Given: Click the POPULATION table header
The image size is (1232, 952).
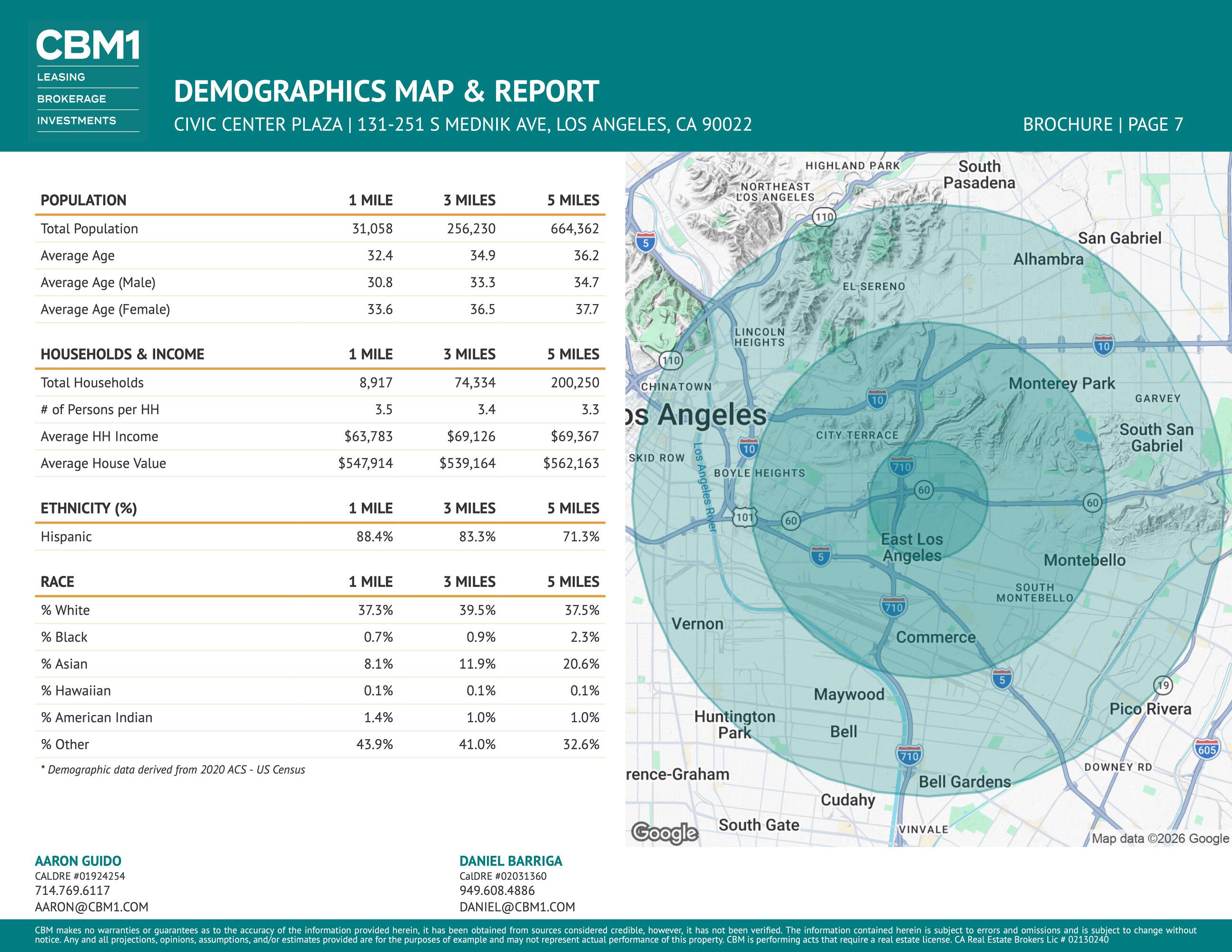Looking at the screenshot, I should point(83,200).
